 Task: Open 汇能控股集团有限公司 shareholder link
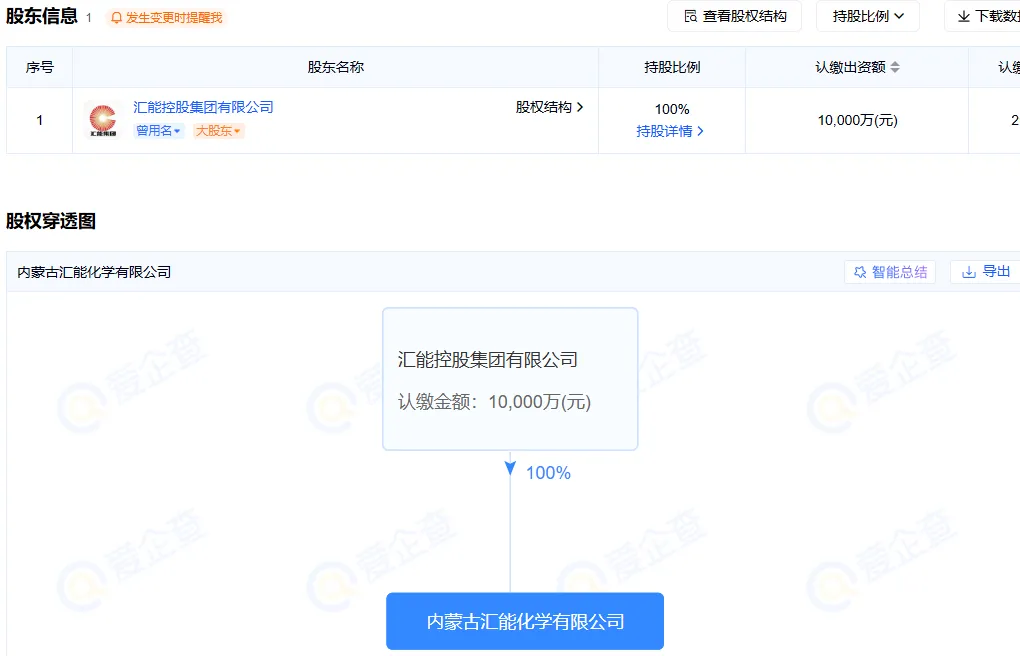pos(203,107)
